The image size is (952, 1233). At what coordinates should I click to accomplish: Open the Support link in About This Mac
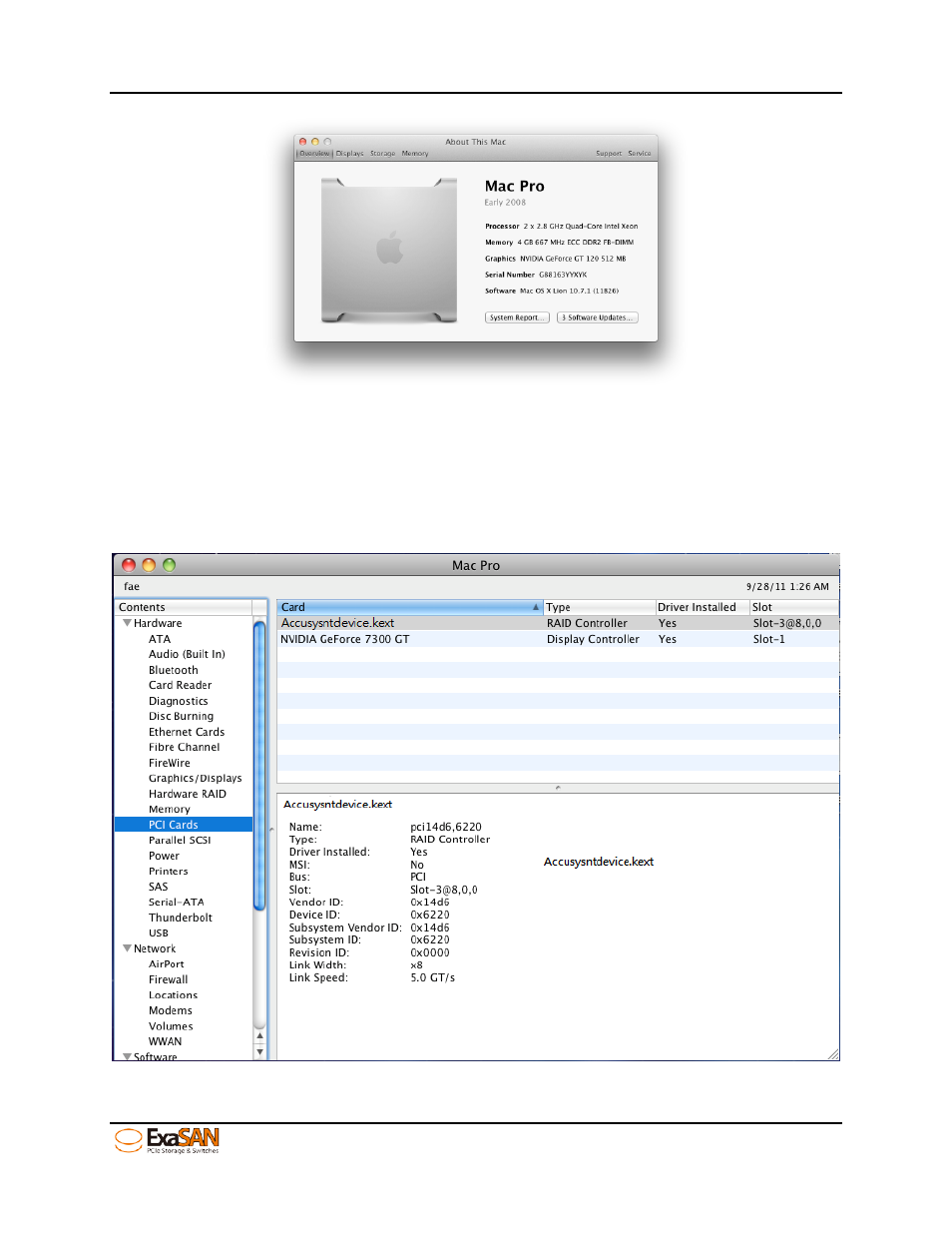coord(609,154)
